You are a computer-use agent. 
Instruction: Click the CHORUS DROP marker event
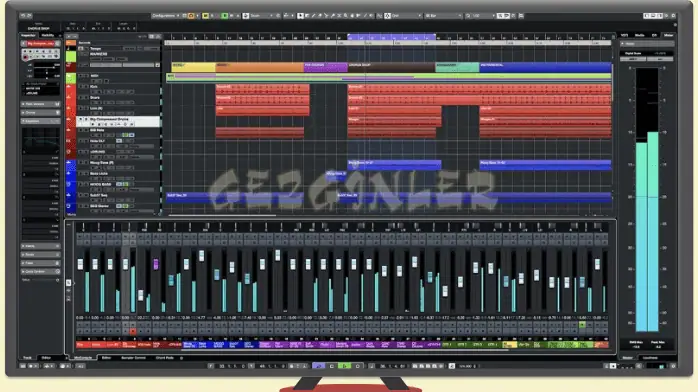coord(391,67)
